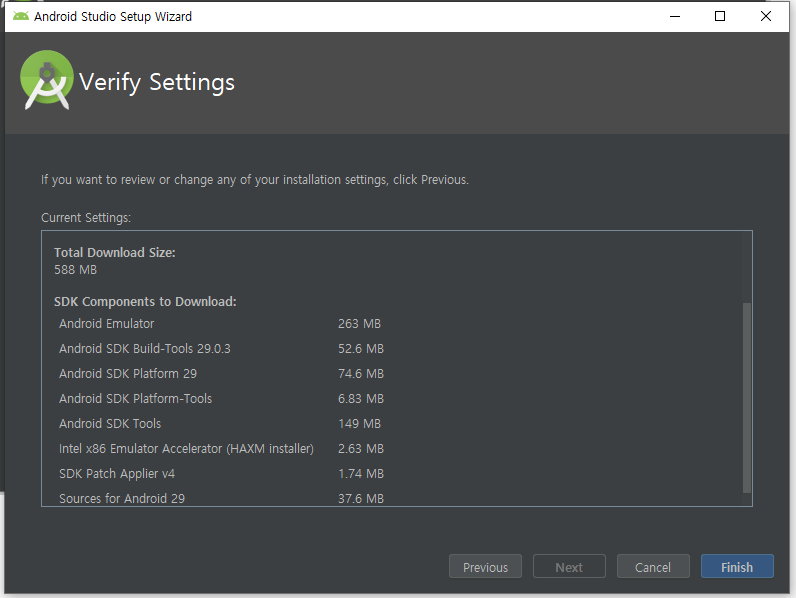Click the 2.63 MB size value
Image resolution: width=796 pixels, height=598 pixels.
(361, 449)
